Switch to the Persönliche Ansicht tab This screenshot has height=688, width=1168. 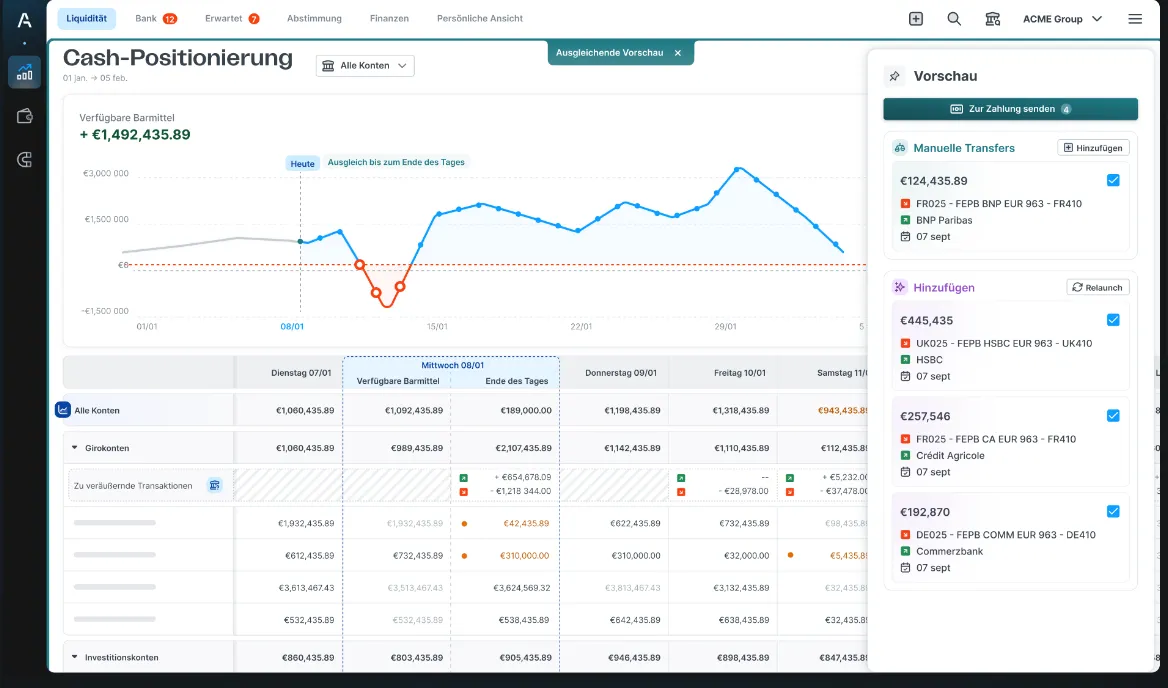click(x=480, y=18)
